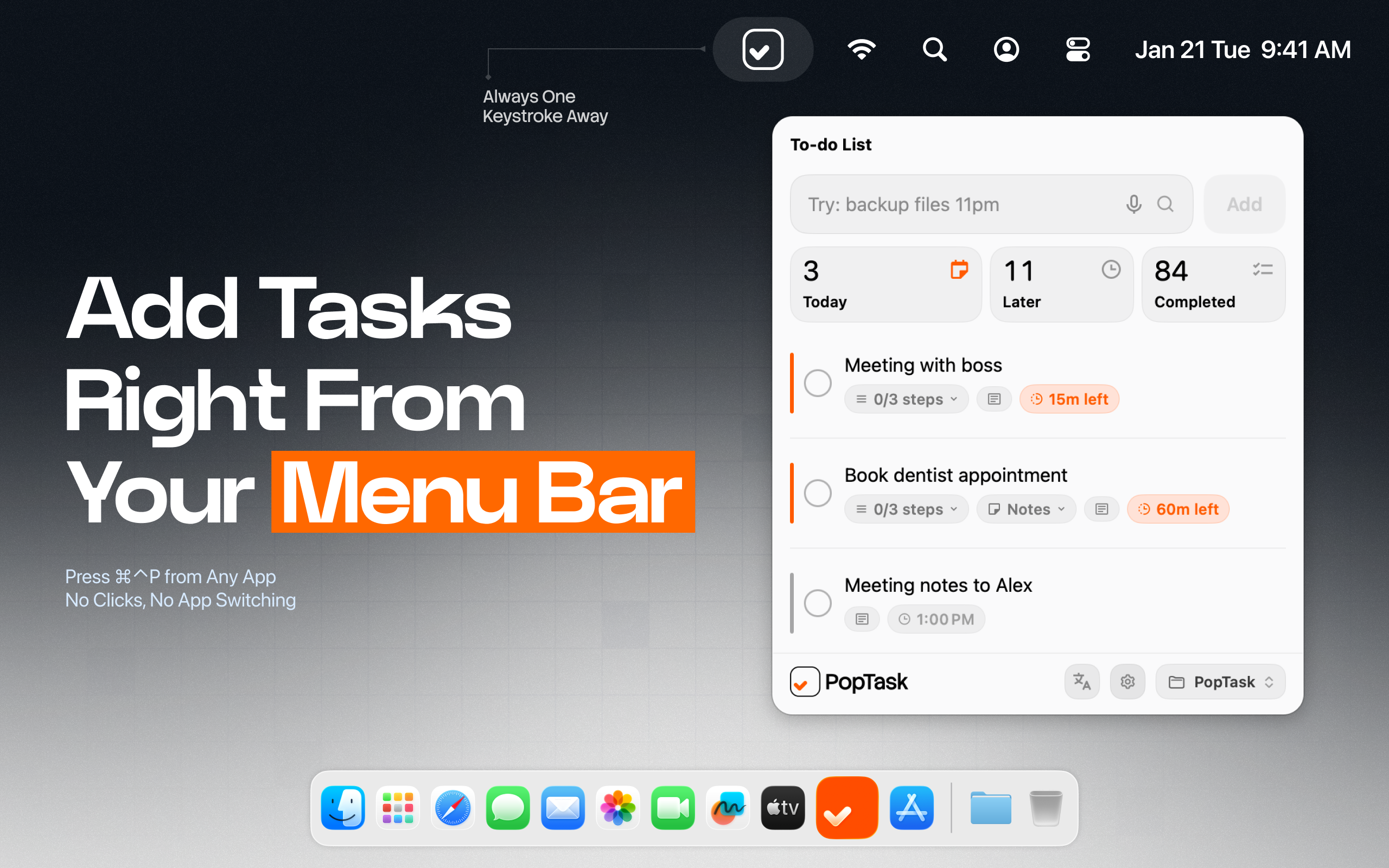Open the PopTask list folder dropdown

(1220, 682)
